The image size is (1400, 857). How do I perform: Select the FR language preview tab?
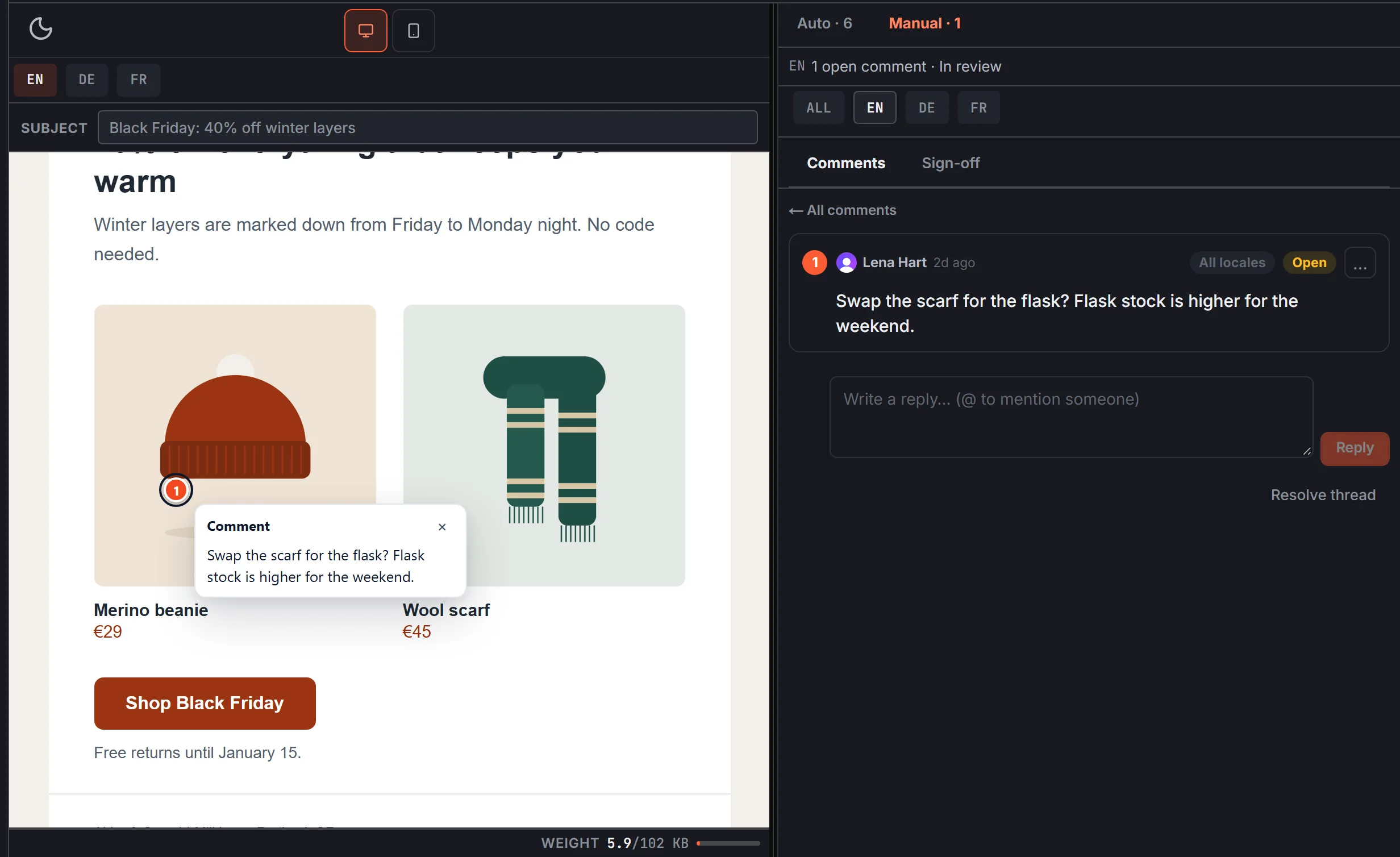coord(139,80)
